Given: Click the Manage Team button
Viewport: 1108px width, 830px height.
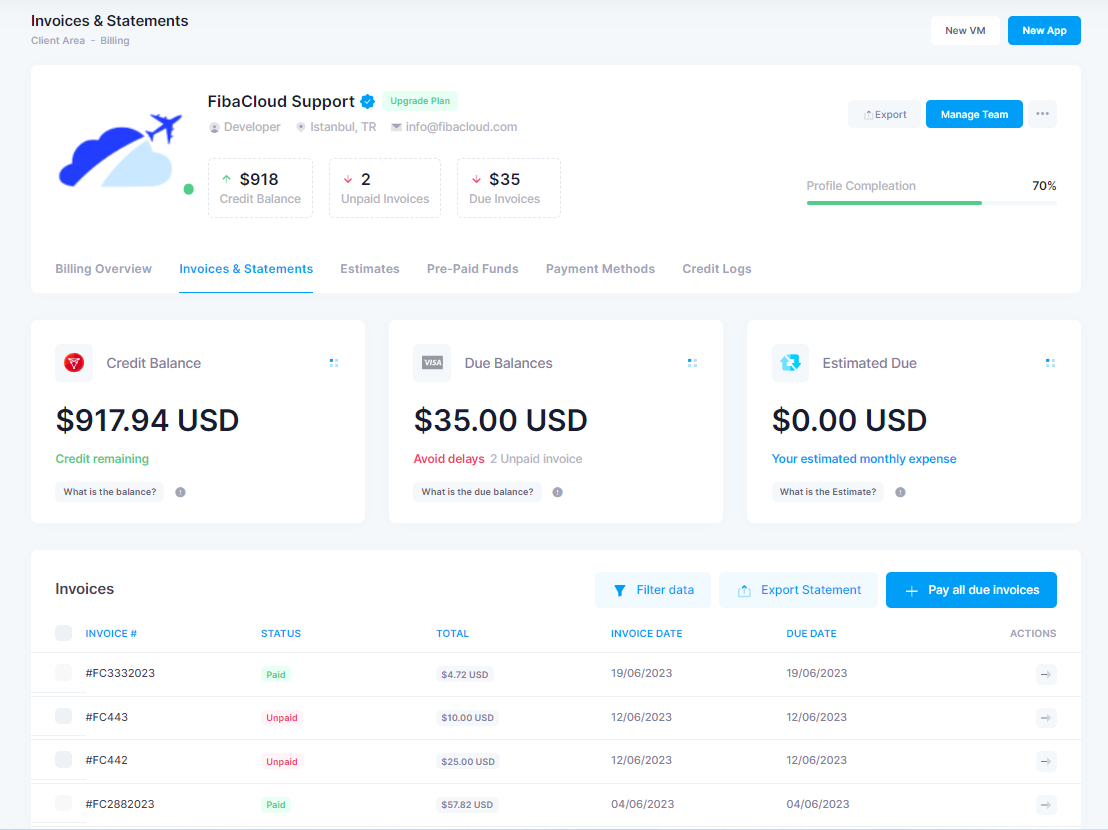Looking at the screenshot, I should (974, 114).
